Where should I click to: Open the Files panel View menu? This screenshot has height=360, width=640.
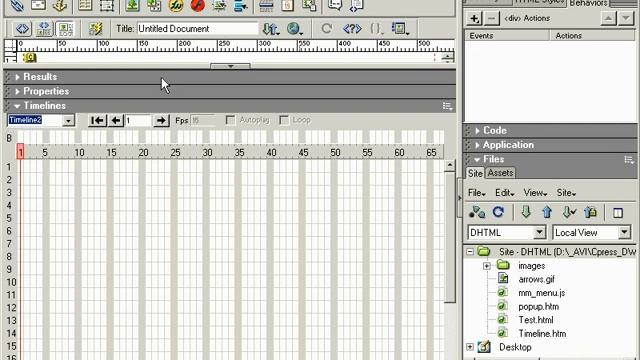pyautogui.click(x=535, y=193)
